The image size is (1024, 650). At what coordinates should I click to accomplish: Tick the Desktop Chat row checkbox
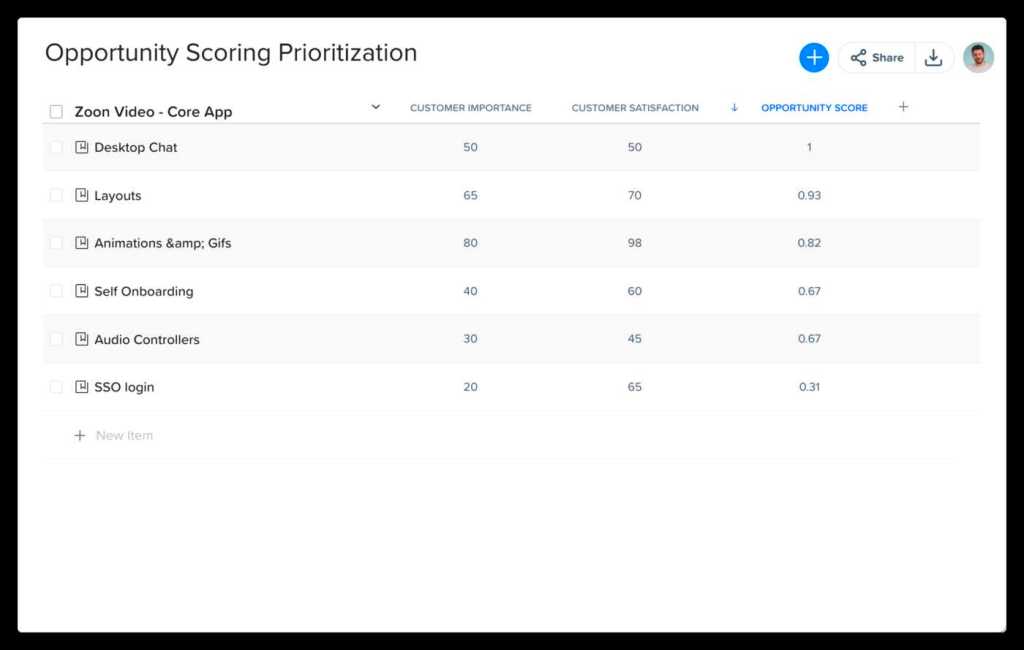tap(56, 147)
